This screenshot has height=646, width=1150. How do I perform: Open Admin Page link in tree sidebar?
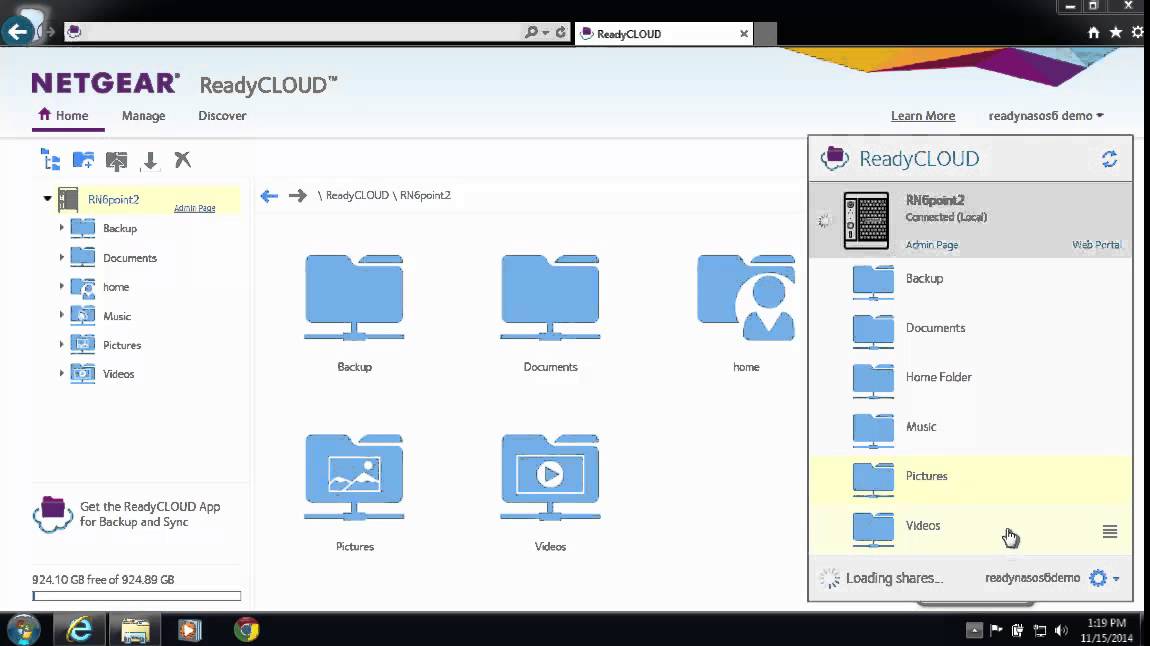[x=194, y=208]
